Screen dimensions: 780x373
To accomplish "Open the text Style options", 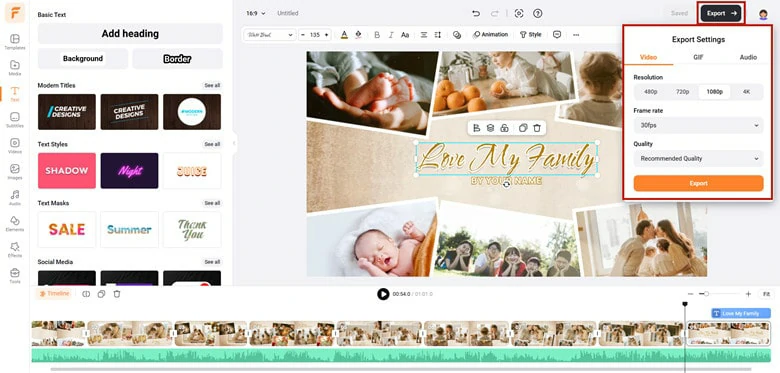I will click(530, 35).
